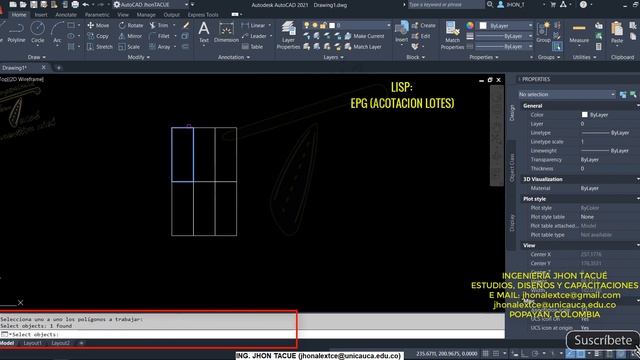Select the Polyline draw tool

(x=16, y=33)
